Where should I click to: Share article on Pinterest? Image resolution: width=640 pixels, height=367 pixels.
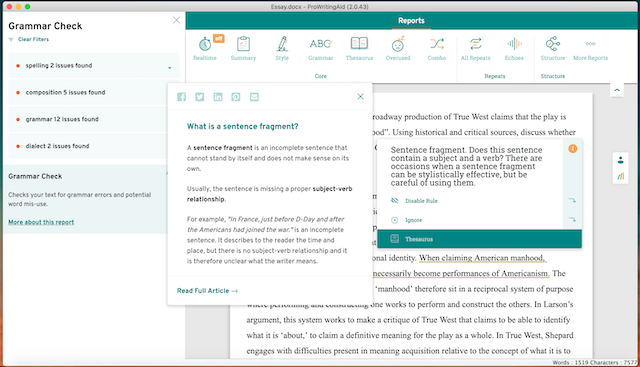click(x=236, y=97)
